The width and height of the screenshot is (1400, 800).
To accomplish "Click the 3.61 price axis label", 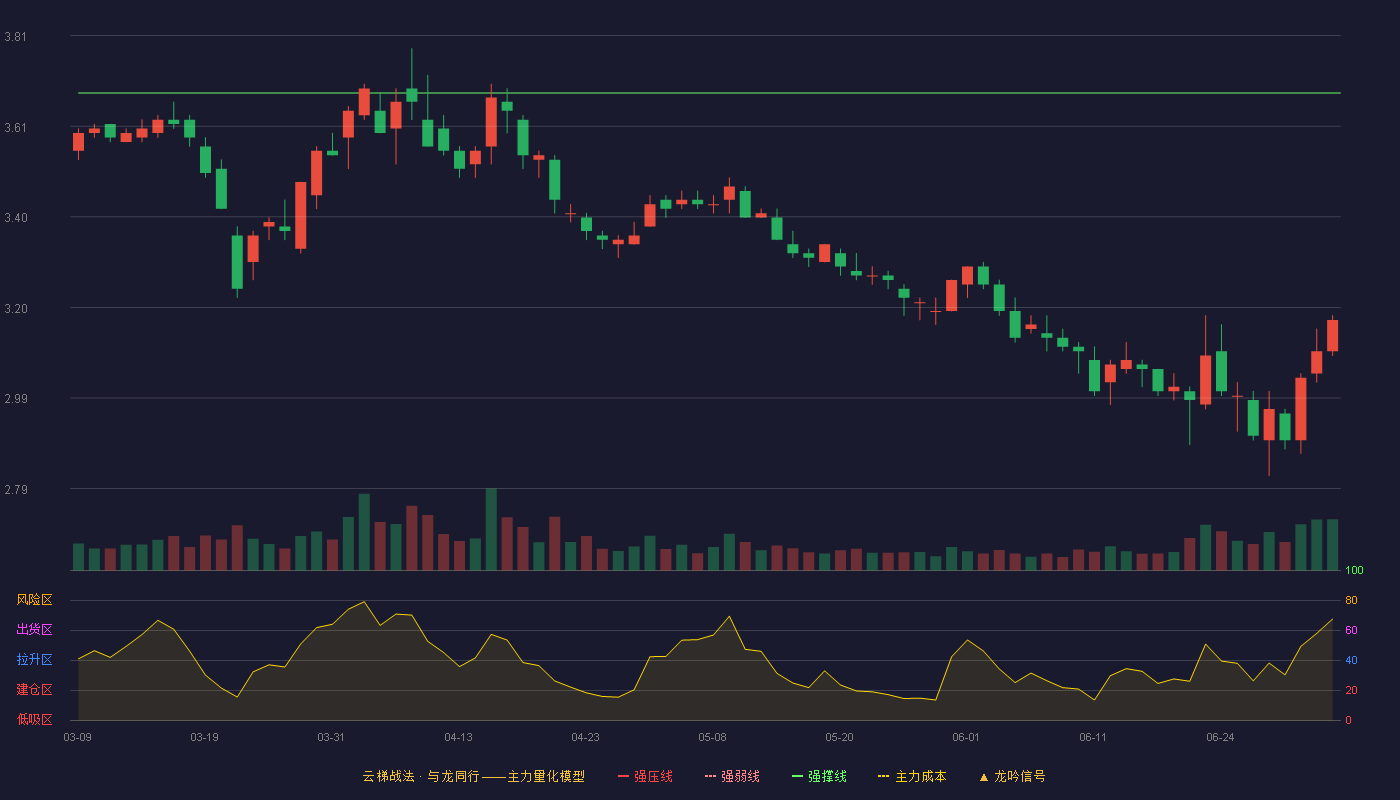I will [15, 128].
